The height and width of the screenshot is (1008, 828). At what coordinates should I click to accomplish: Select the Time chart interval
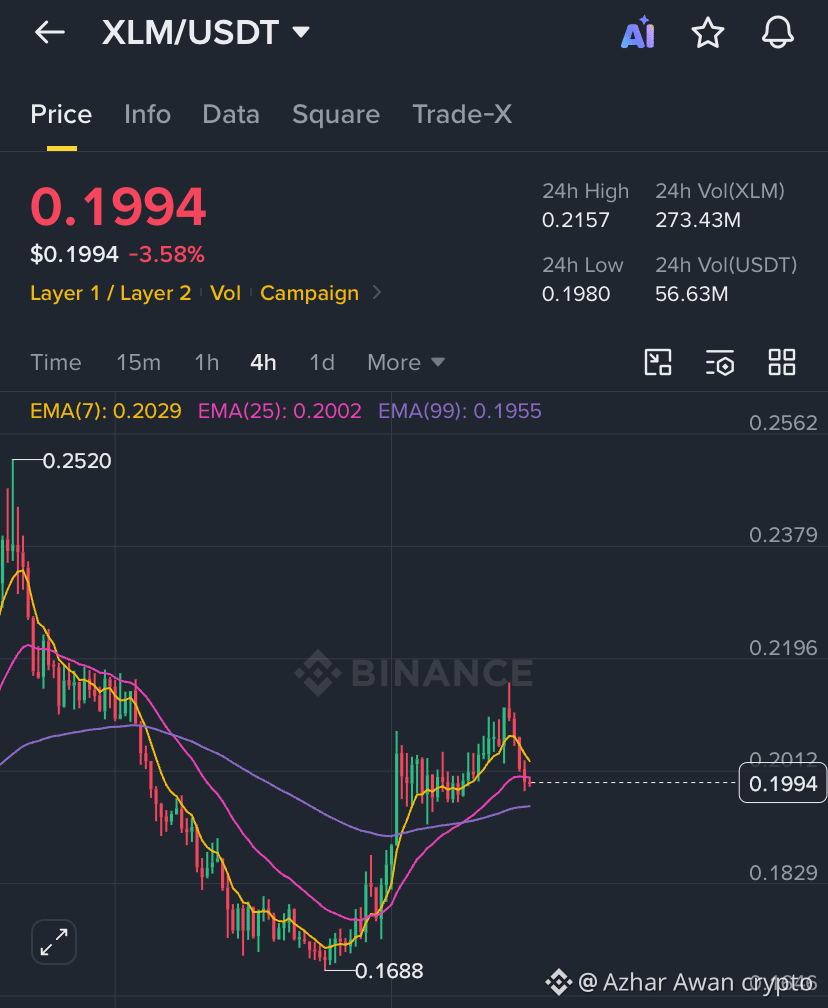click(56, 363)
